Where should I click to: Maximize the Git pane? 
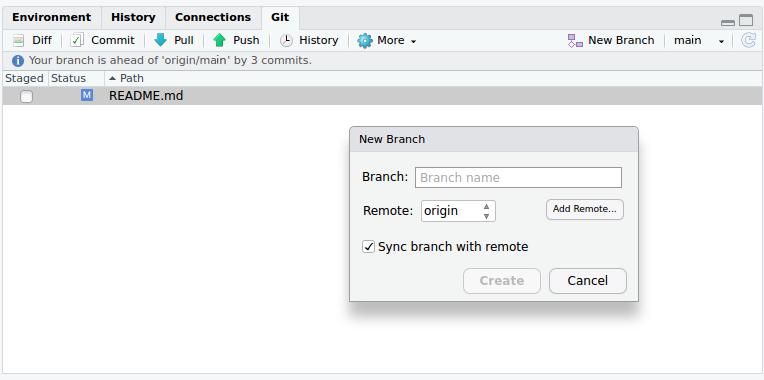pyautogui.click(x=746, y=20)
